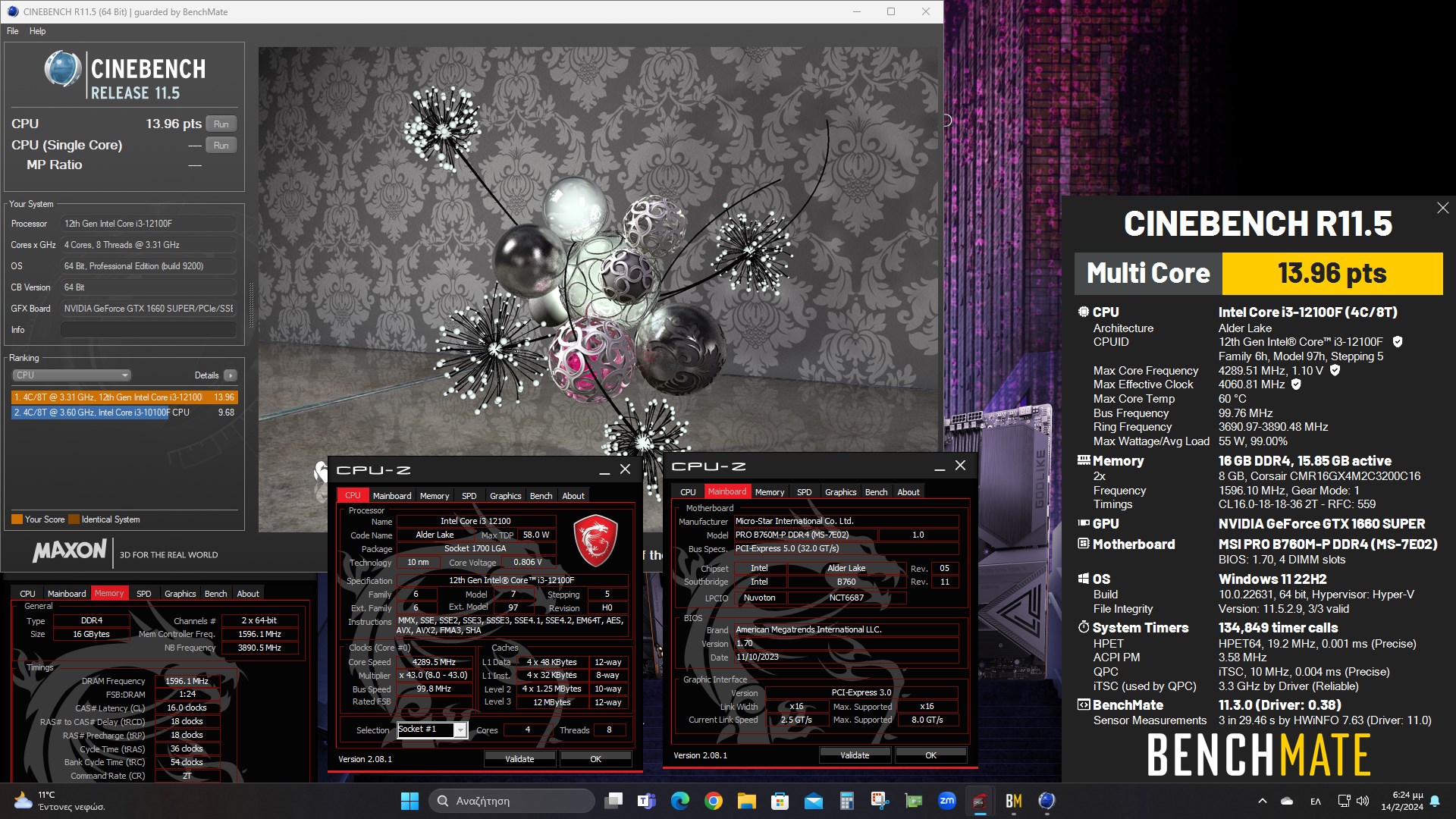The width and height of the screenshot is (1456, 819).
Task: Click the taskbar search box
Action: pyautogui.click(x=512, y=801)
